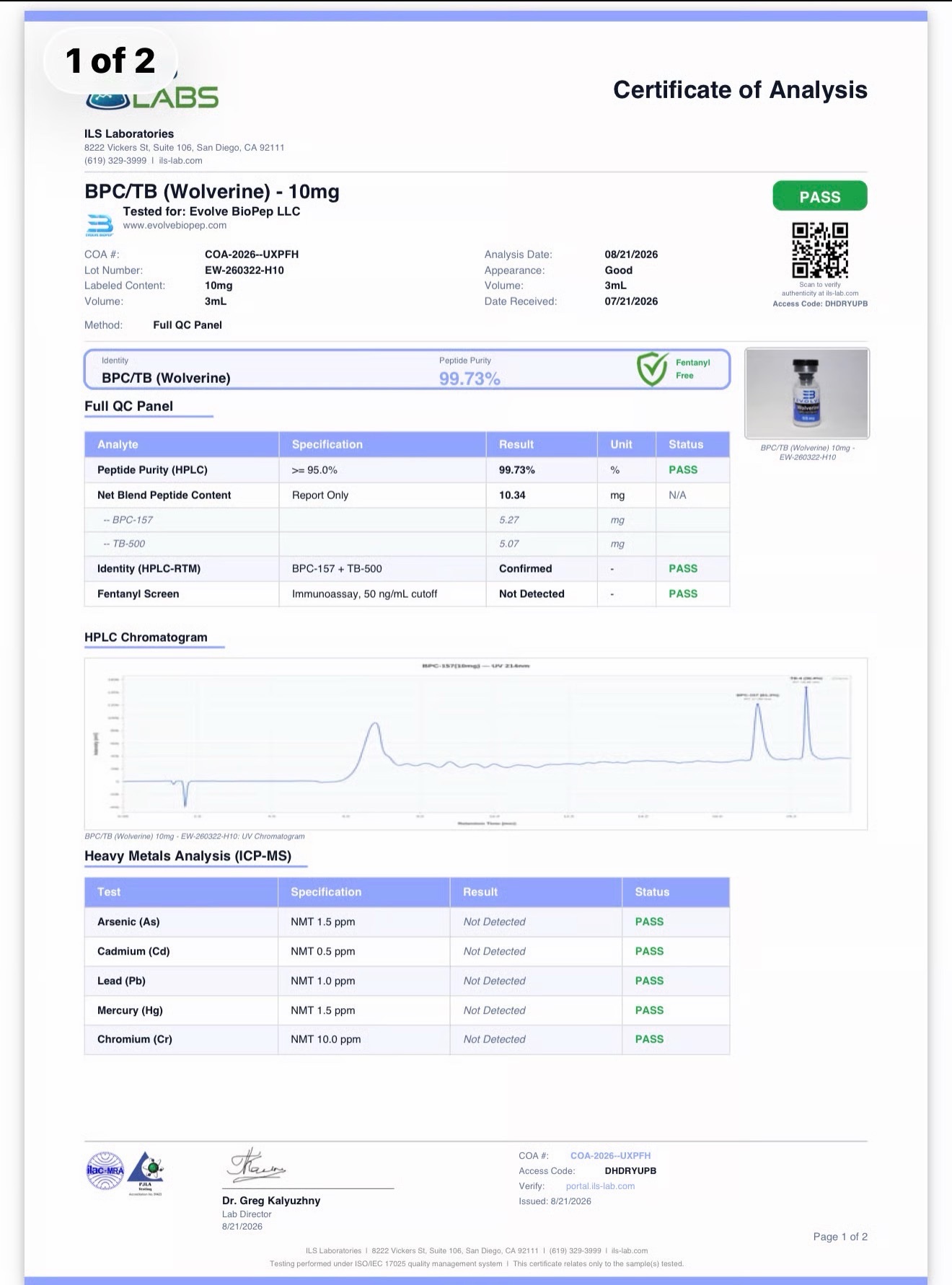Click the name "Dr. Greg Kalyuzhny"
The image size is (952, 1285).
click(271, 1201)
